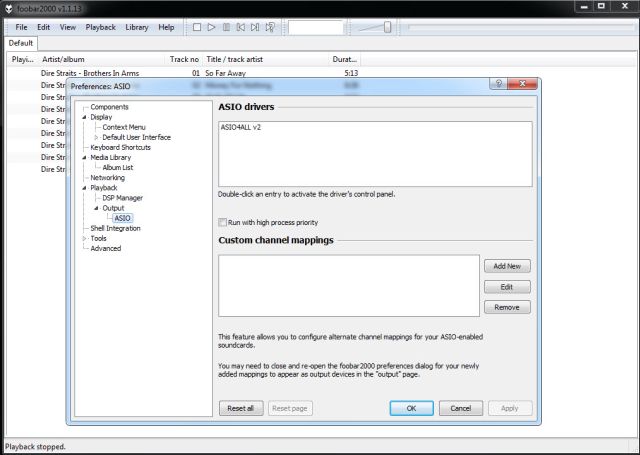This screenshot has width=640, height=455.
Task: Collapse the Display tree node
Action: (84, 117)
